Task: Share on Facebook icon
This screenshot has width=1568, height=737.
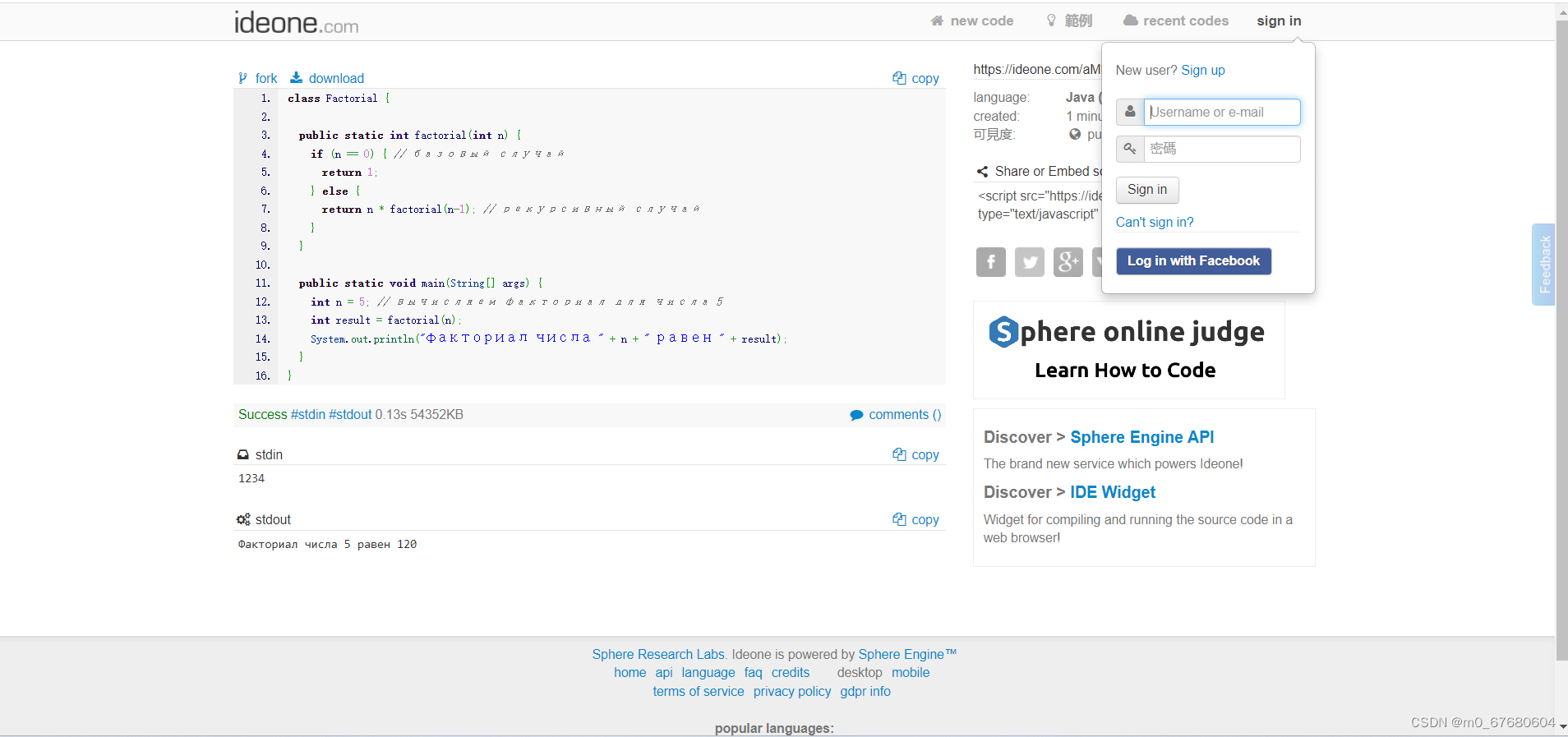Action: point(991,262)
